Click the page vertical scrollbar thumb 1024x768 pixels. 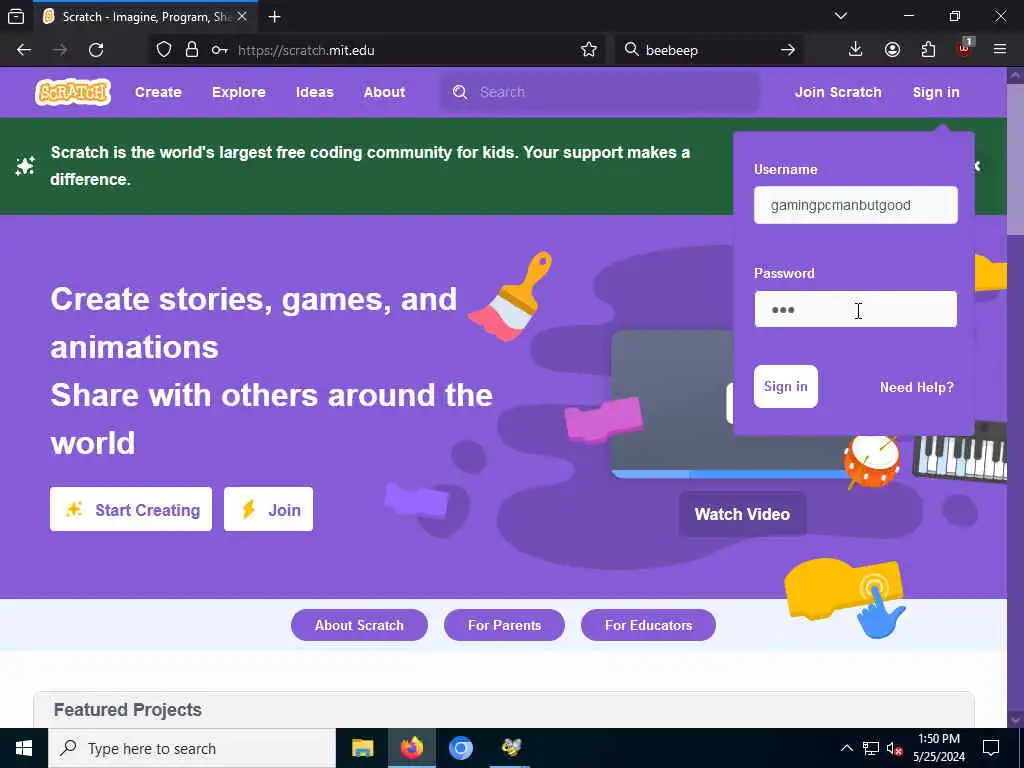pyautogui.click(x=1016, y=159)
